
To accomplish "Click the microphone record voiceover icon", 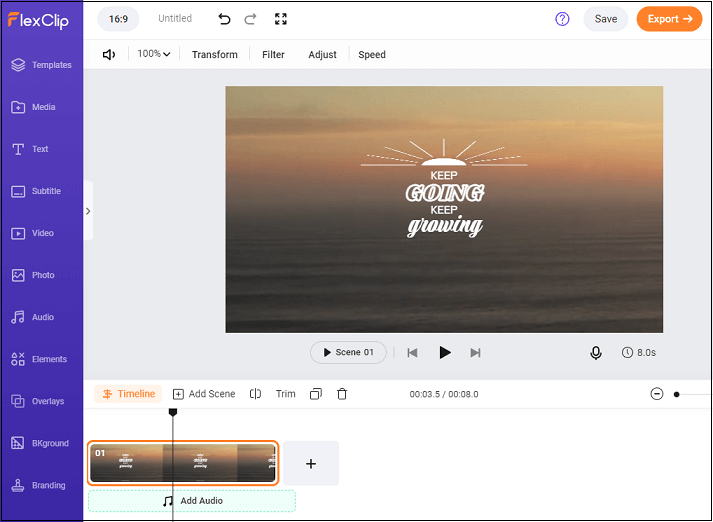I will [x=596, y=353].
